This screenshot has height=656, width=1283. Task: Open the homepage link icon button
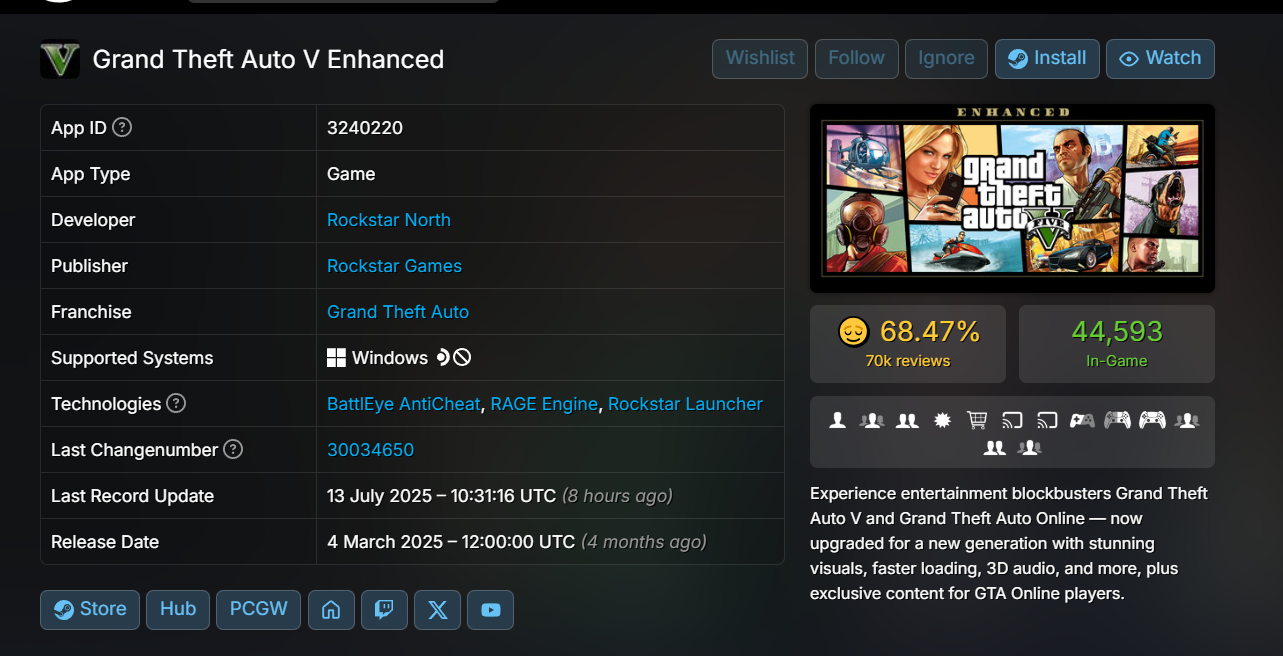tap(331, 610)
